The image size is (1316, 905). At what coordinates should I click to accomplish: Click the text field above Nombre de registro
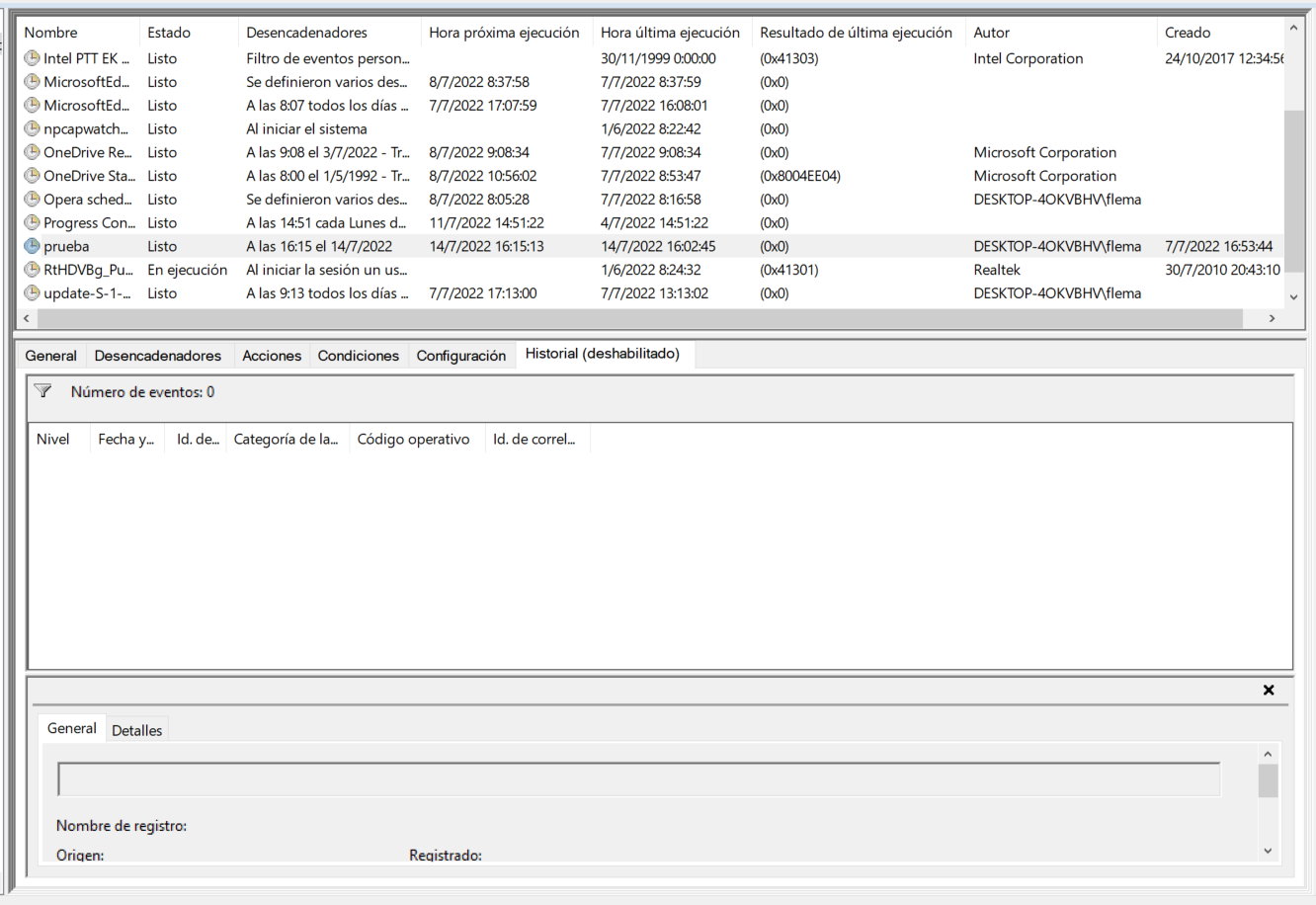pos(640,779)
